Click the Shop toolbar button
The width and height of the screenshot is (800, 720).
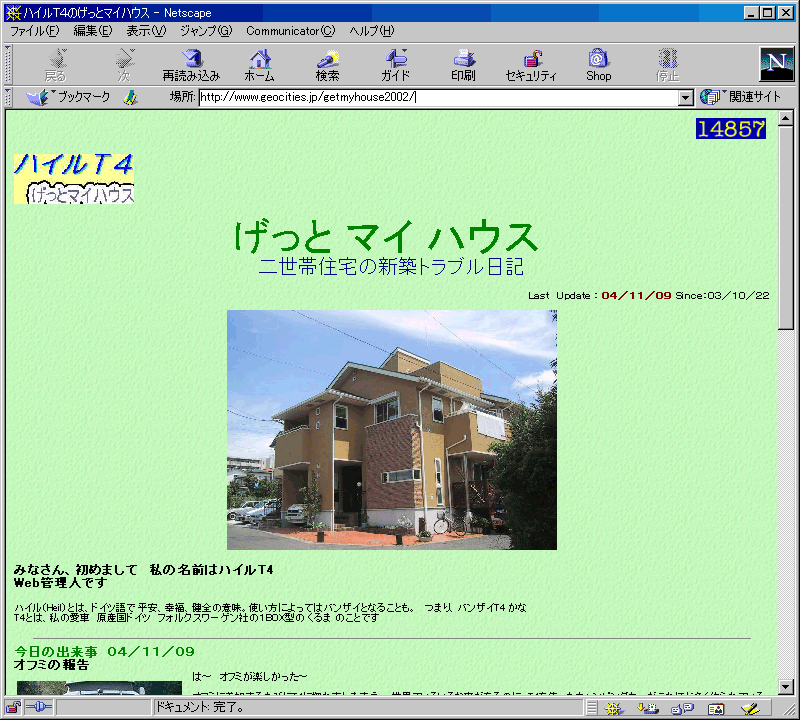[x=598, y=65]
